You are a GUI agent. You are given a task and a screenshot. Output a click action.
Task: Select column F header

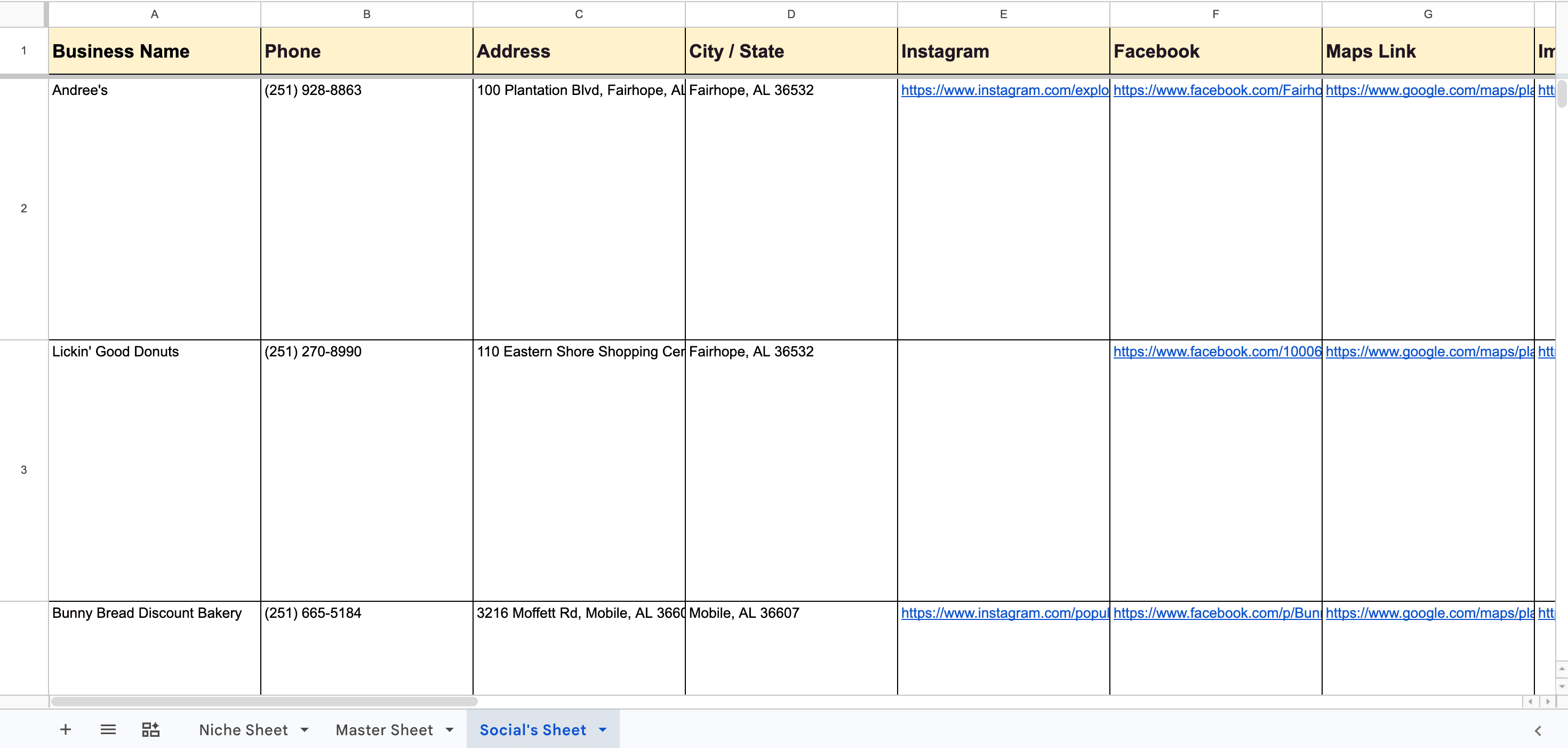pos(1215,14)
